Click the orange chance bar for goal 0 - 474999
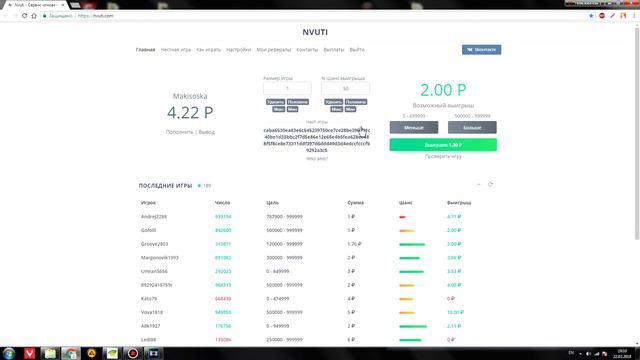Screen dimensions: 640x360 [x=407, y=299]
